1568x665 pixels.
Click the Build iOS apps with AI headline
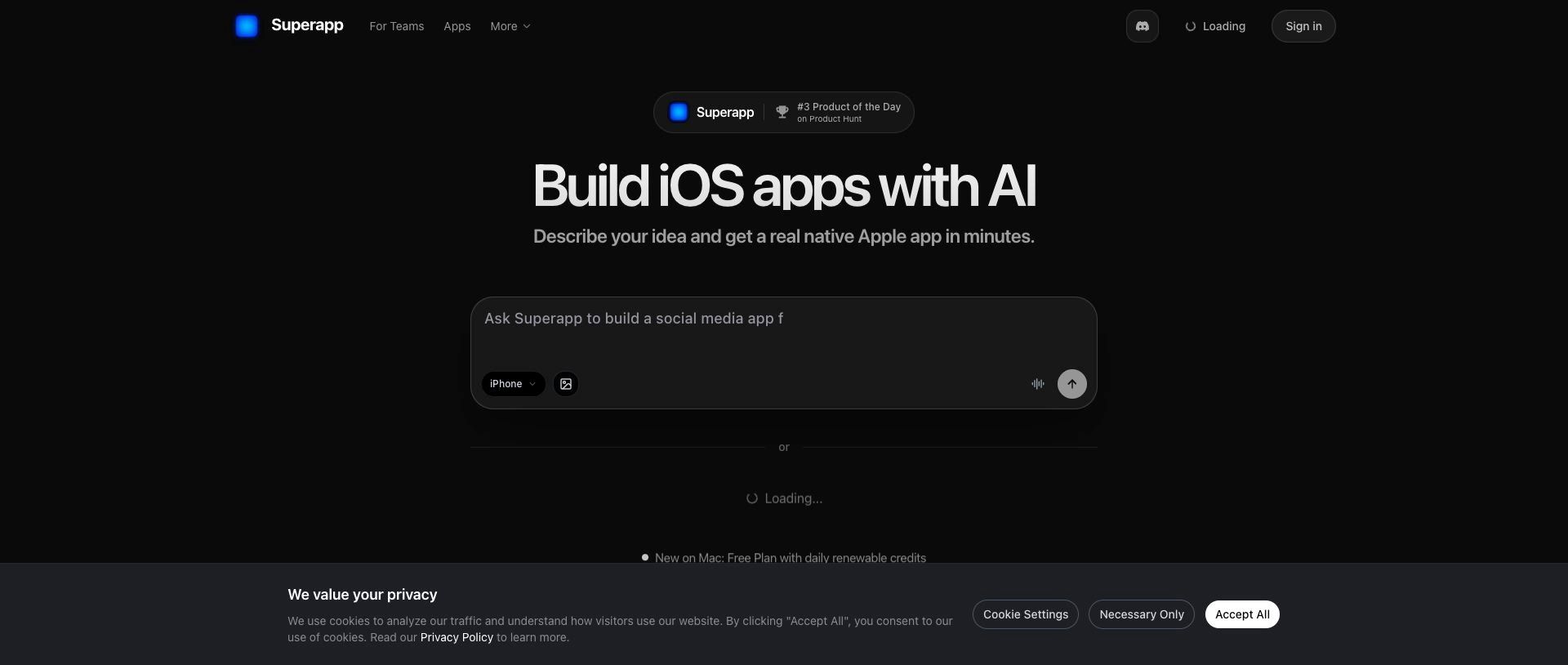(784, 185)
